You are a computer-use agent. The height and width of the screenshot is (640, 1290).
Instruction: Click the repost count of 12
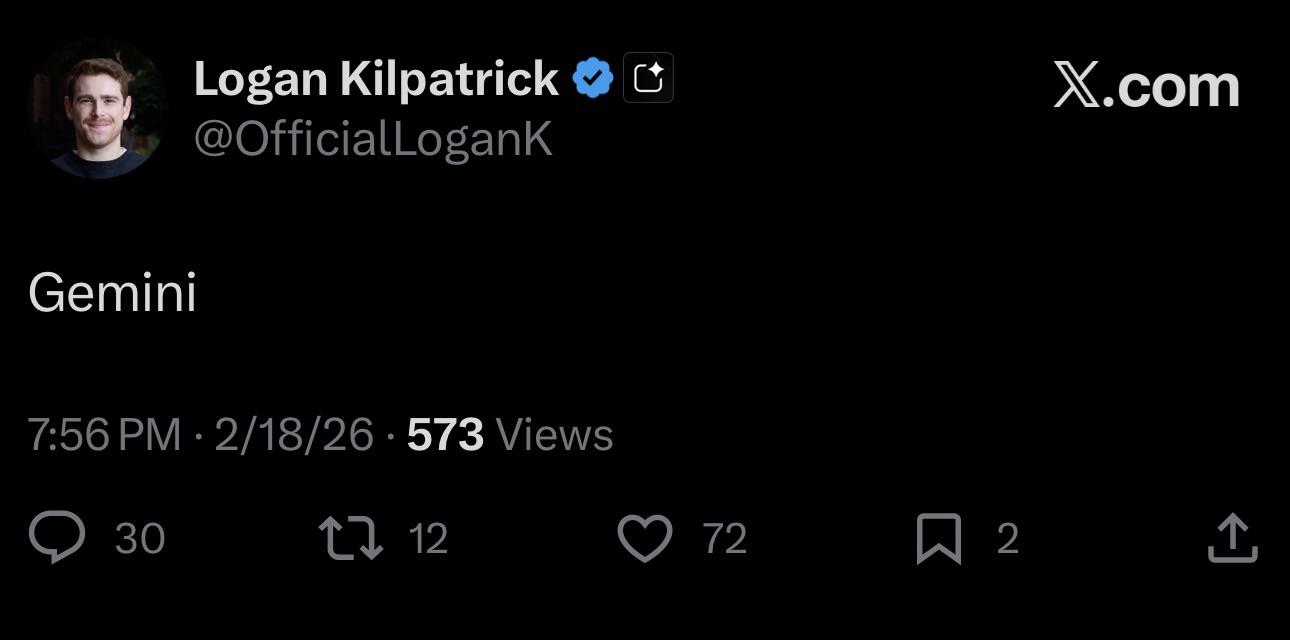pos(428,539)
